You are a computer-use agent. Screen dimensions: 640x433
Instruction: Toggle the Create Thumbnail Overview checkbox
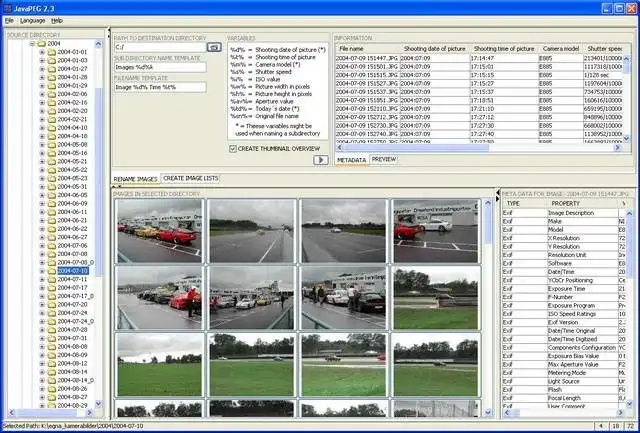pyautogui.click(x=233, y=149)
